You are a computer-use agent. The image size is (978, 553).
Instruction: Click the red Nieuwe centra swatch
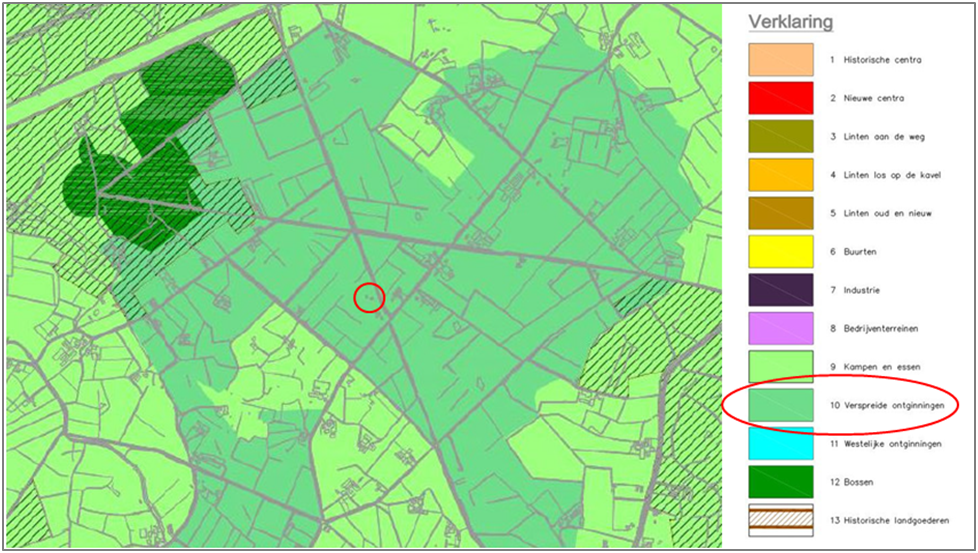point(781,98)
